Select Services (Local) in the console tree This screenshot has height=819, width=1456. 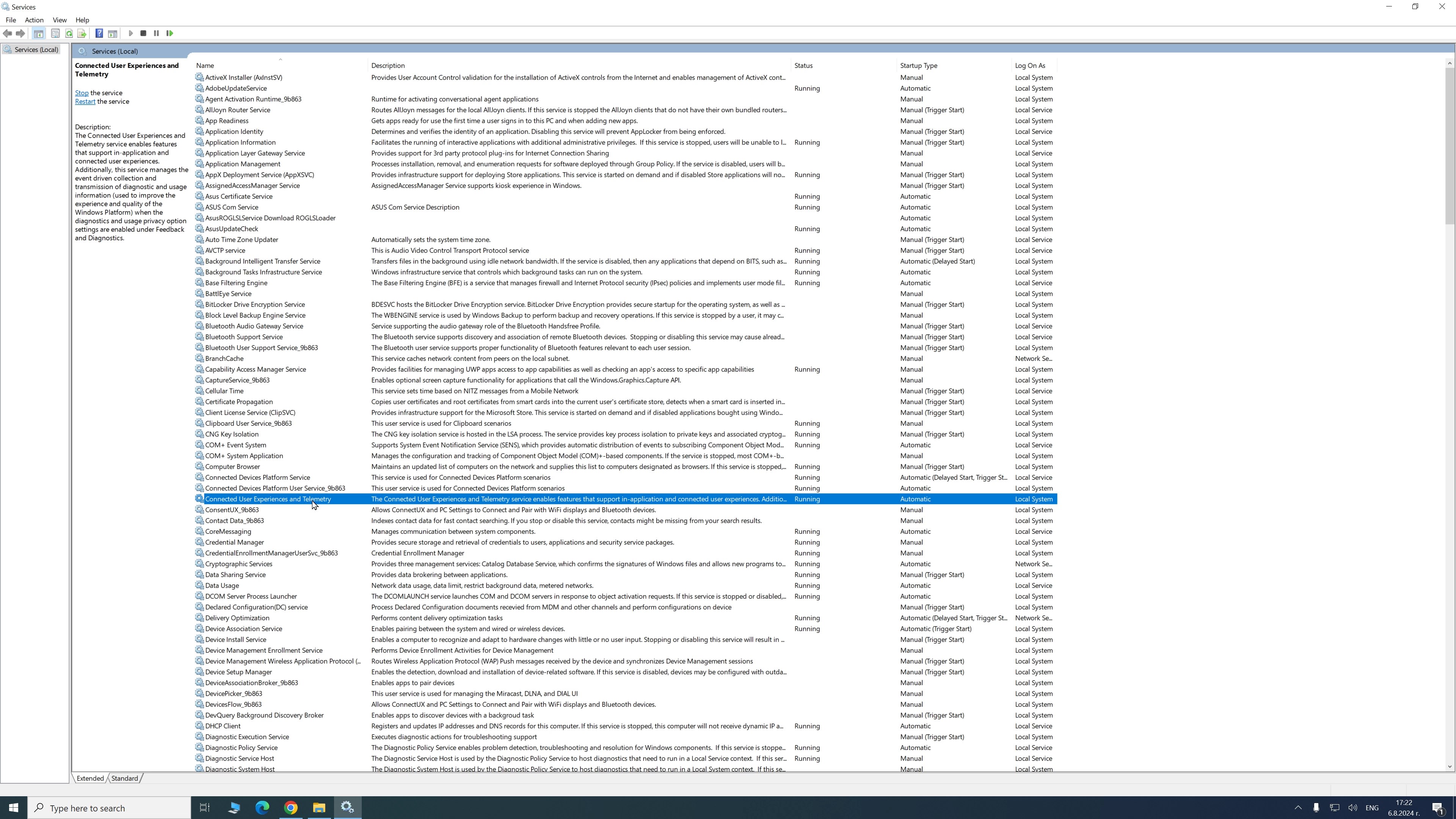coord(36,50)
